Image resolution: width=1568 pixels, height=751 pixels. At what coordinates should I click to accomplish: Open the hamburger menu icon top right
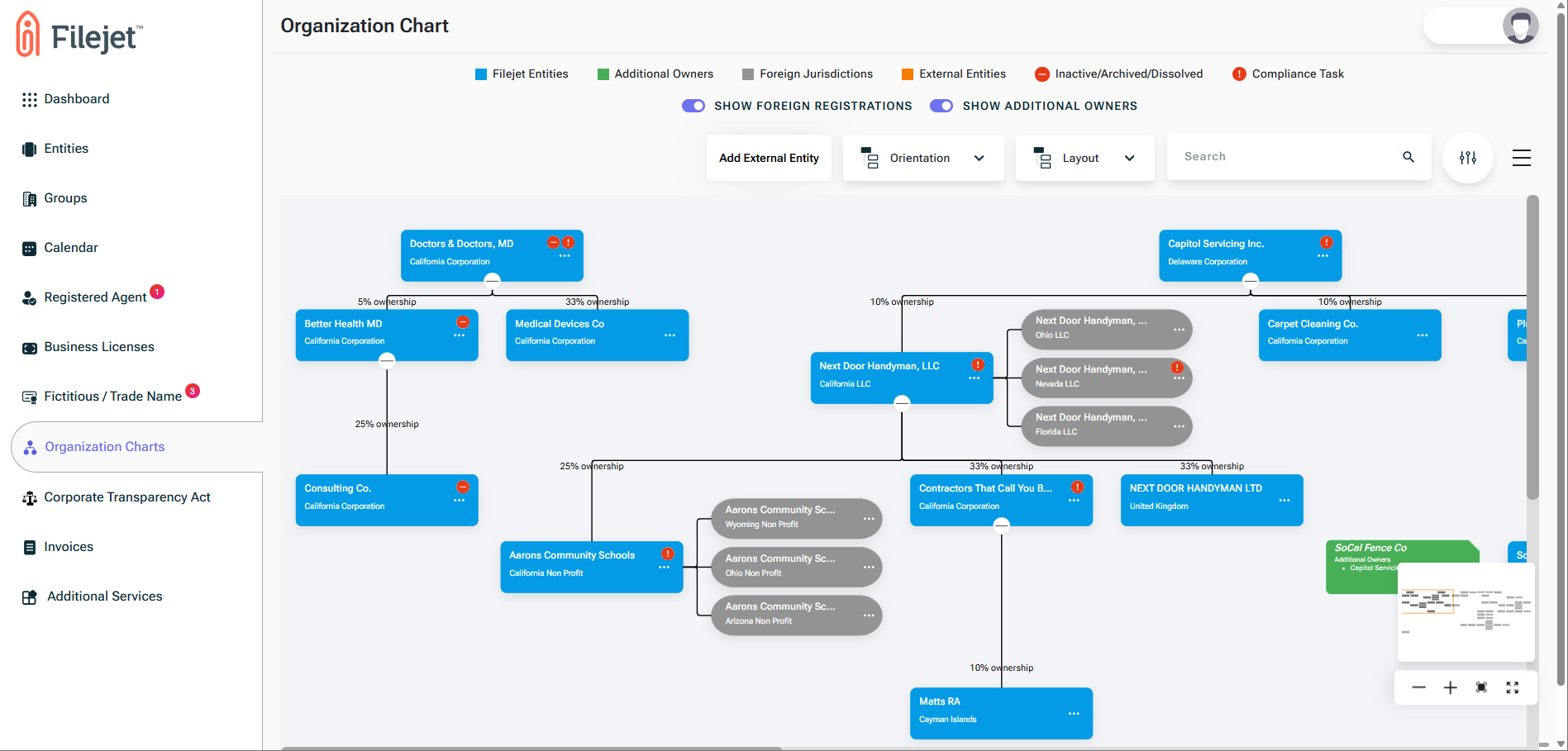1522,157
